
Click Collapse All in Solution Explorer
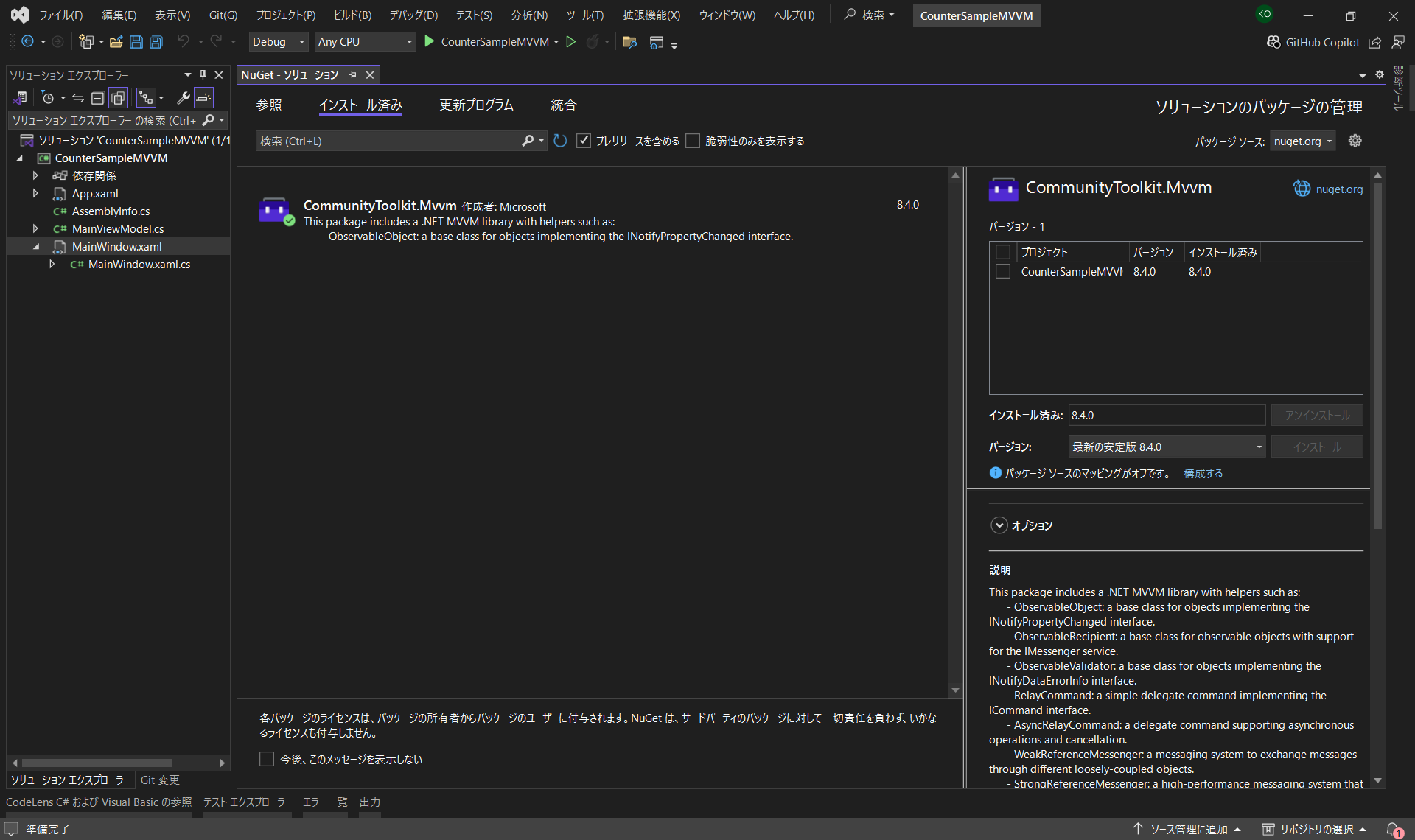pyautogui.click(x=97, y=97)
